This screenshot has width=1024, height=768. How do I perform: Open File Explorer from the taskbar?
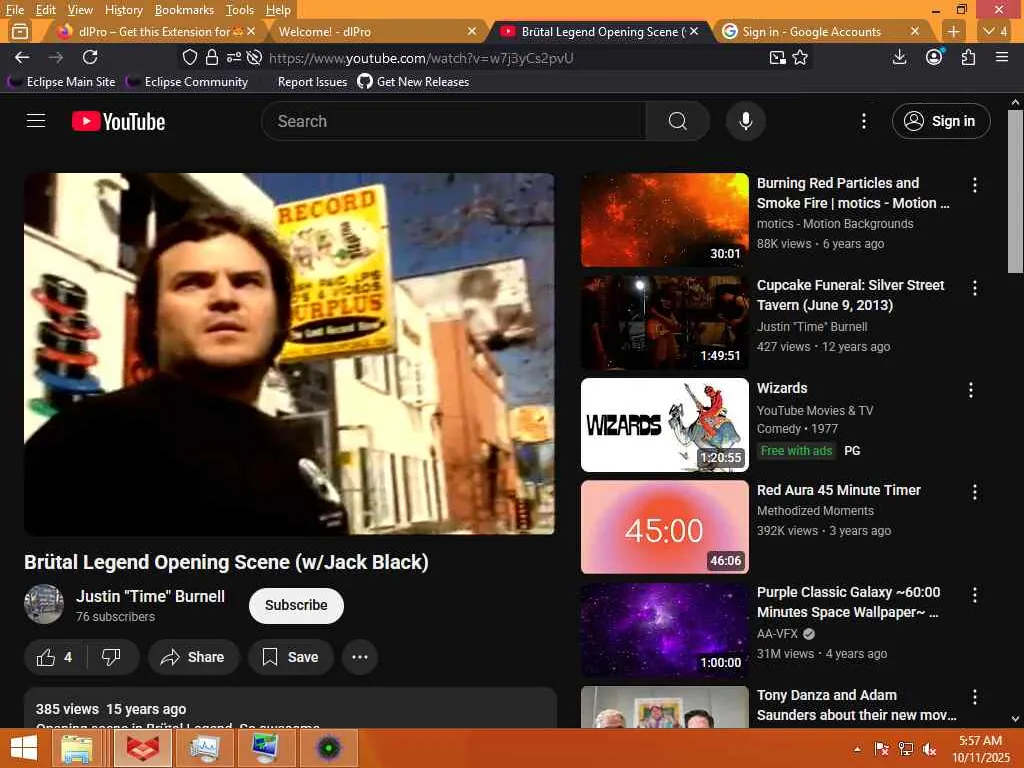pos(78,748)
